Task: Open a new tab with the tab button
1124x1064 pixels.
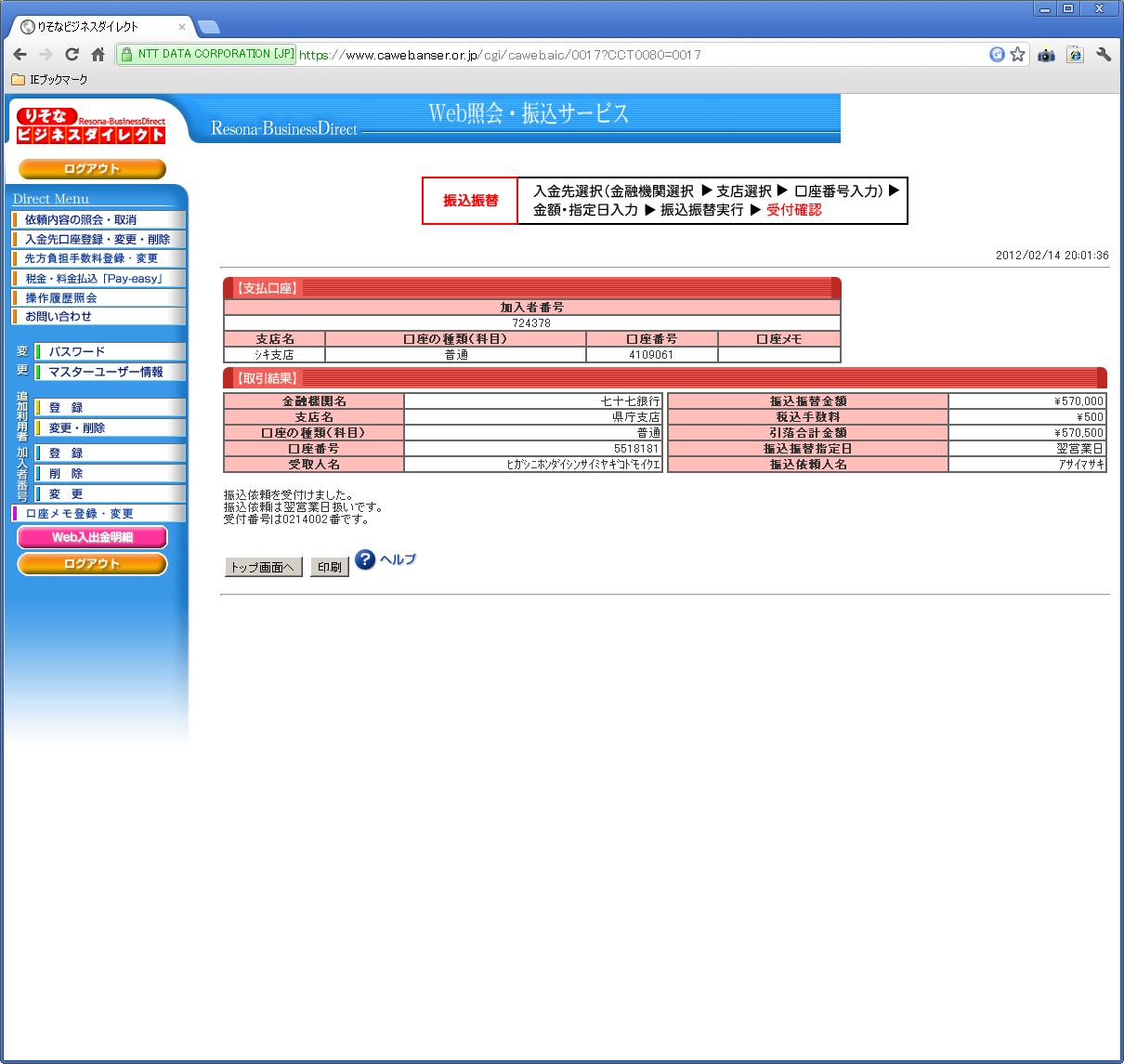Action: [209, 27]
